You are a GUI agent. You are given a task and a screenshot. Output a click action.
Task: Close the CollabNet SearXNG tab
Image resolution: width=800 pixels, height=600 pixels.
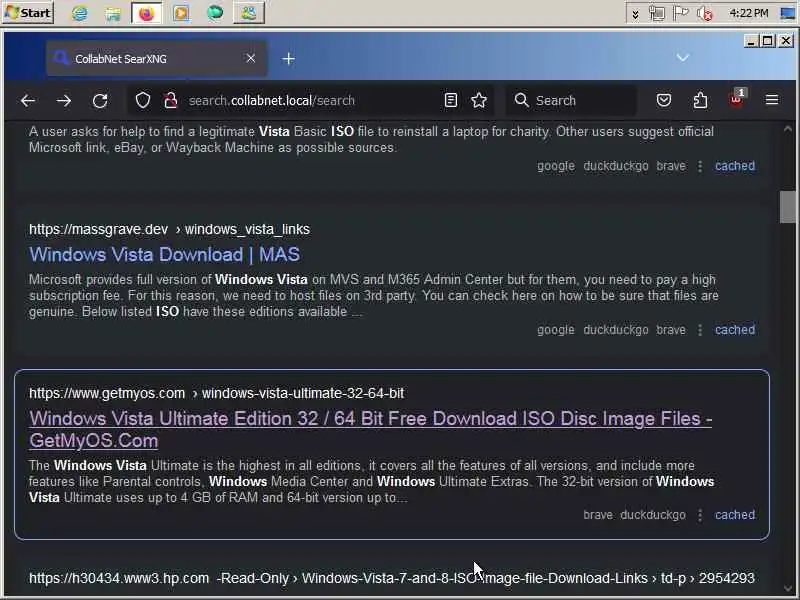click(x=251, y=58)
